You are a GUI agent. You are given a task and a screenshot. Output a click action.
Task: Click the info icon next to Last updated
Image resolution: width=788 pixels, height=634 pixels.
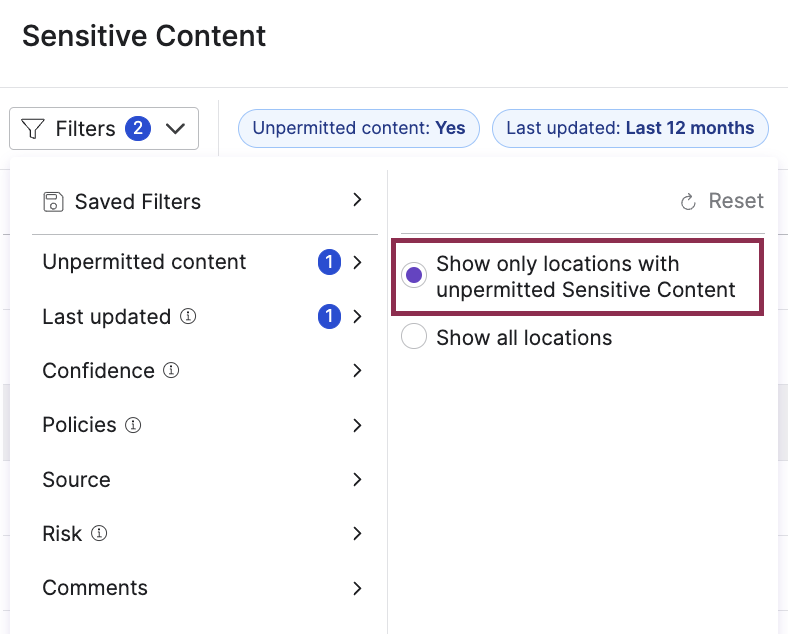[x=188, y=316]
